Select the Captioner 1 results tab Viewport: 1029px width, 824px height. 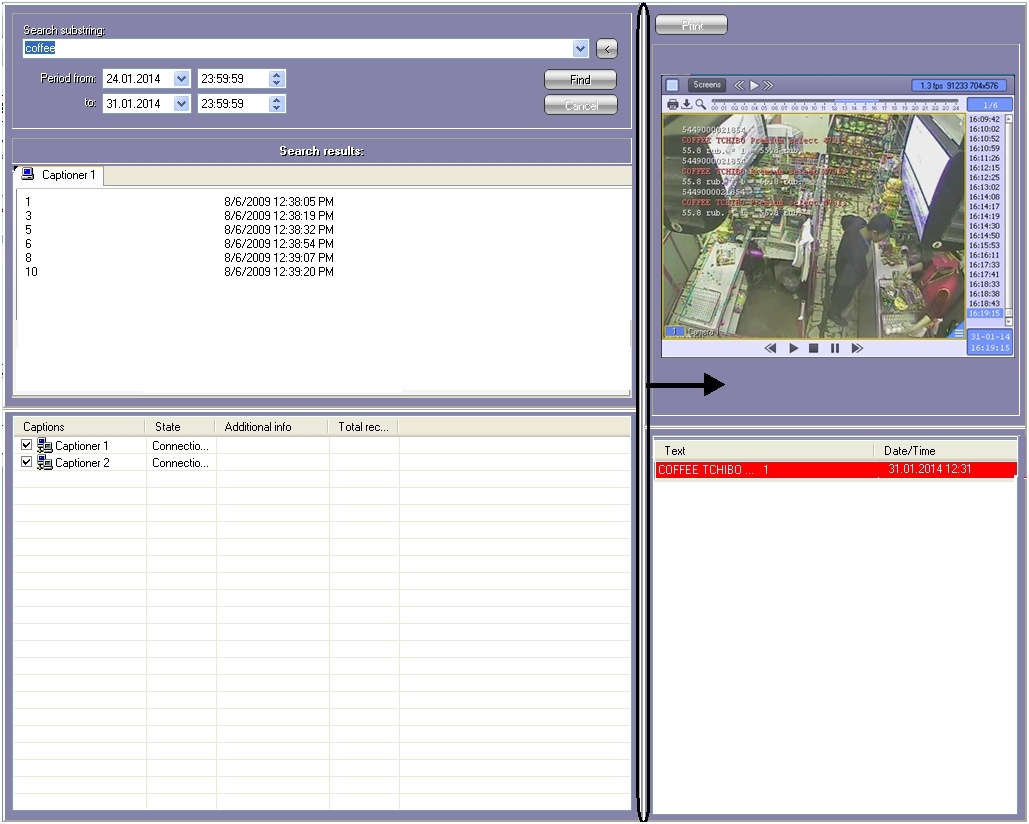(60, 176)
